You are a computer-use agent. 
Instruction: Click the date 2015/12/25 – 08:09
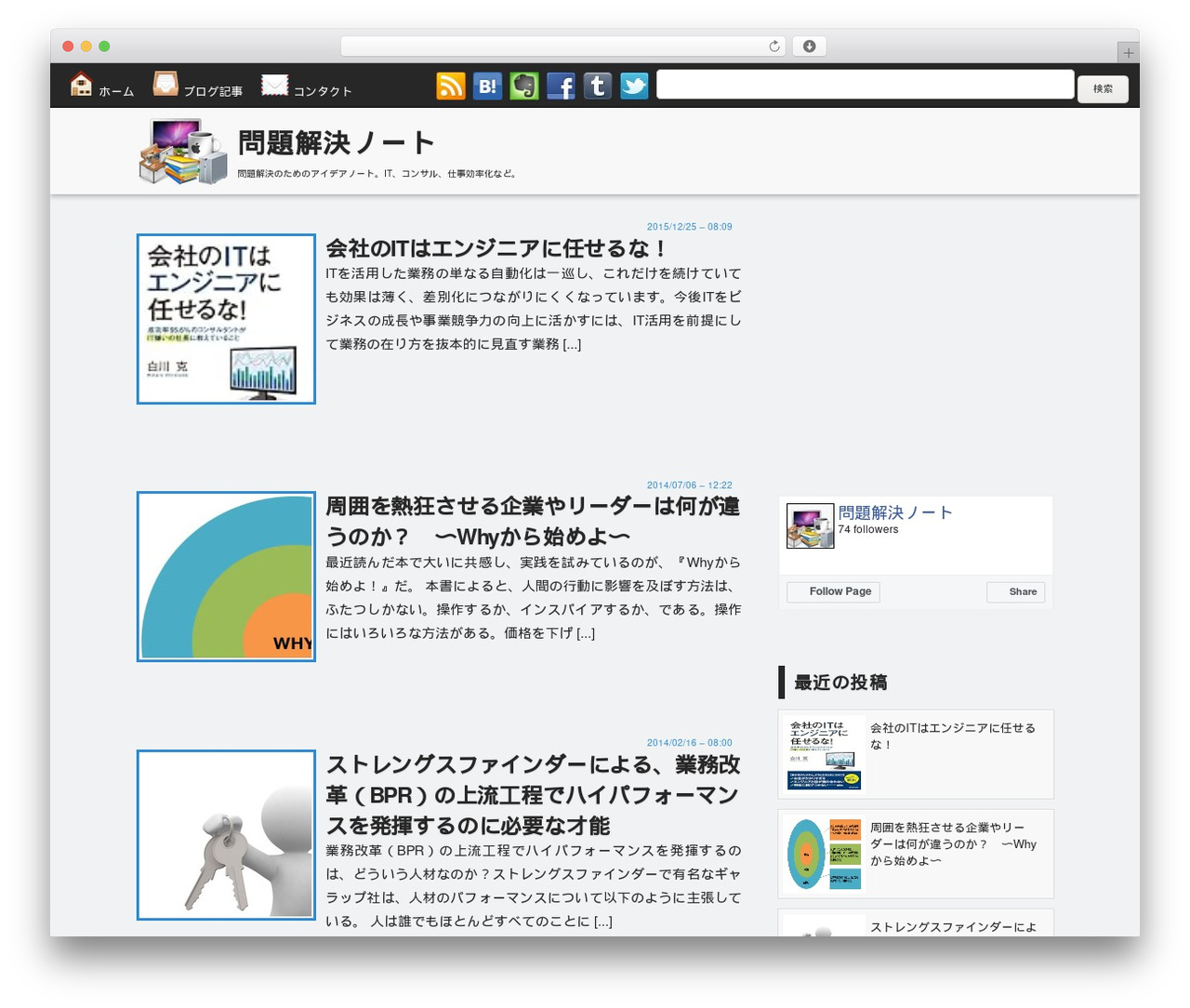point(689,227)
